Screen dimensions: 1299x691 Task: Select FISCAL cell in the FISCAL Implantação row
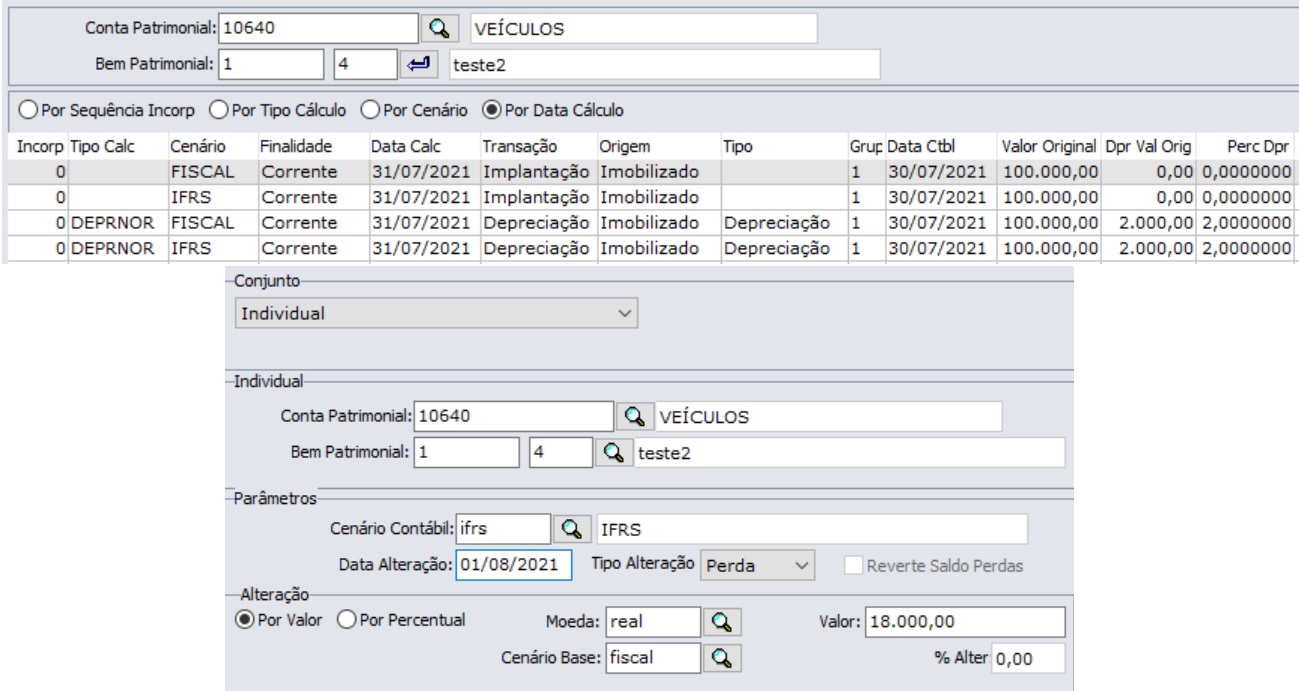coord(211,171)
